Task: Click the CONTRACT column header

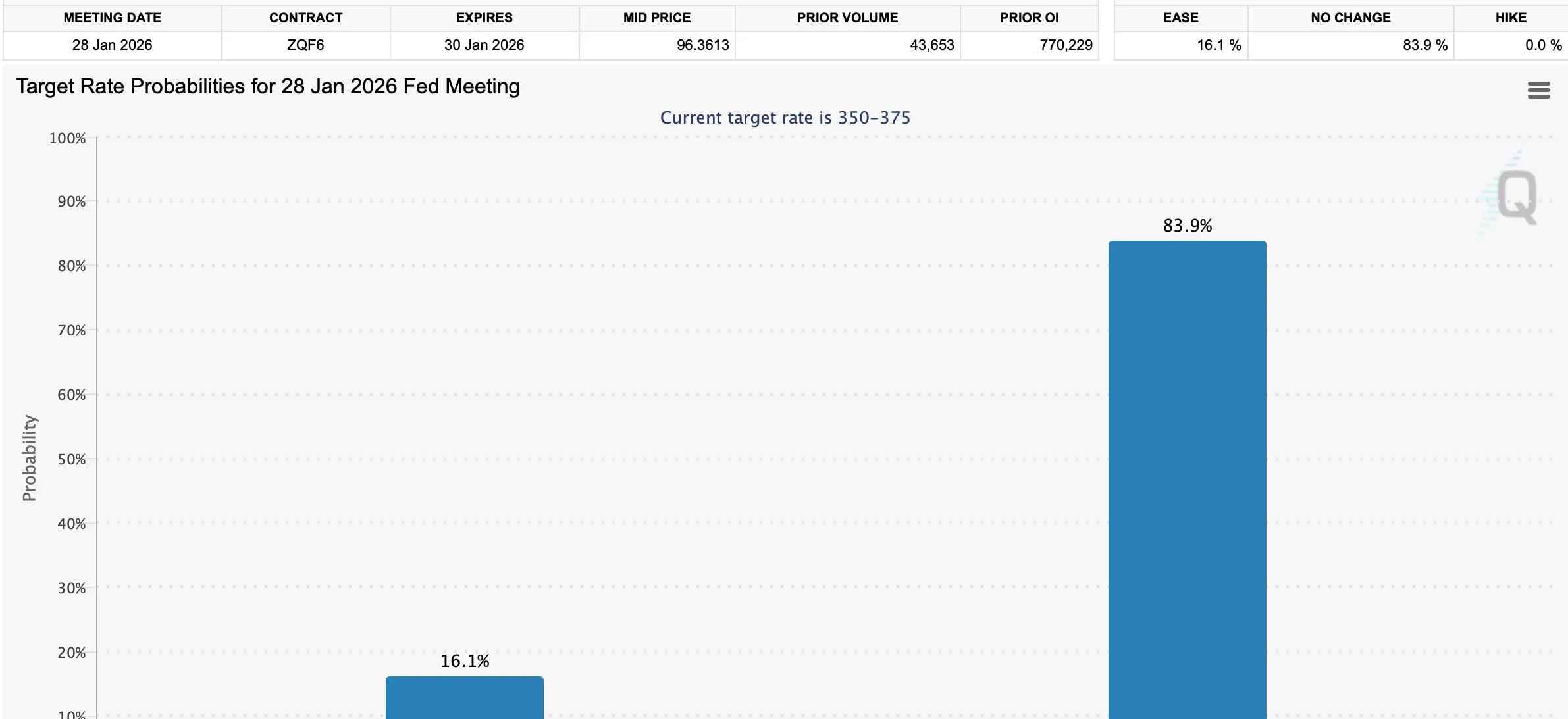Action: 305,18
